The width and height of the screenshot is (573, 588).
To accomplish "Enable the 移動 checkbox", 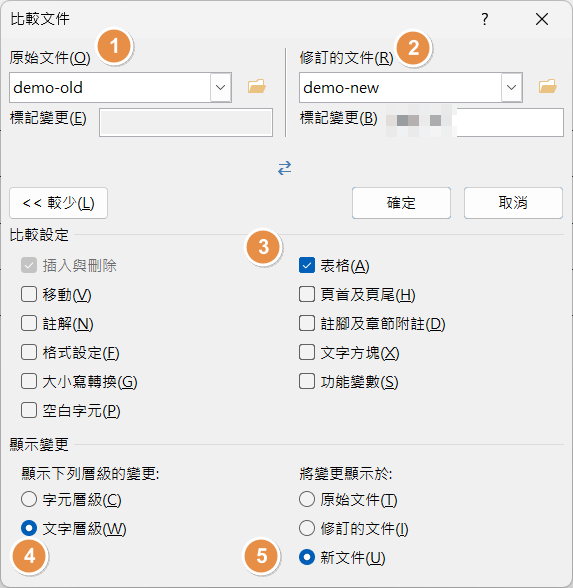I will click(29, 294).
